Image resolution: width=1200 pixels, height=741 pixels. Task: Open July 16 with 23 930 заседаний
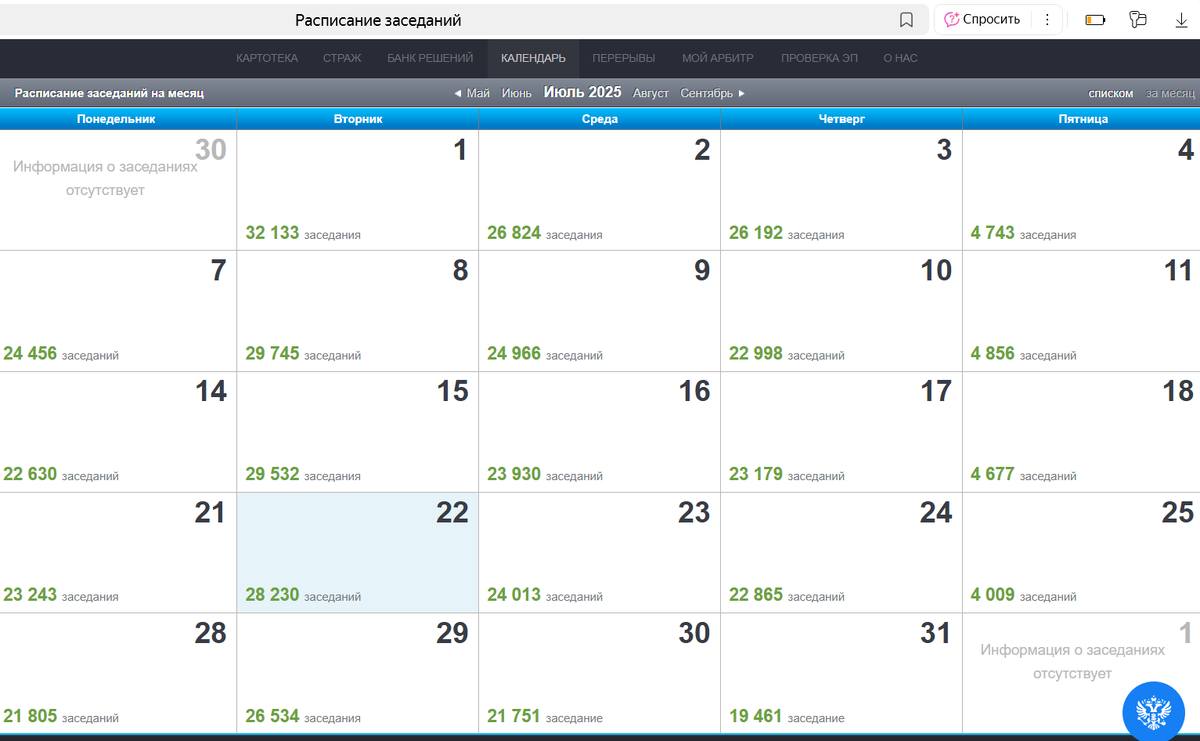[x=599, y=432]
